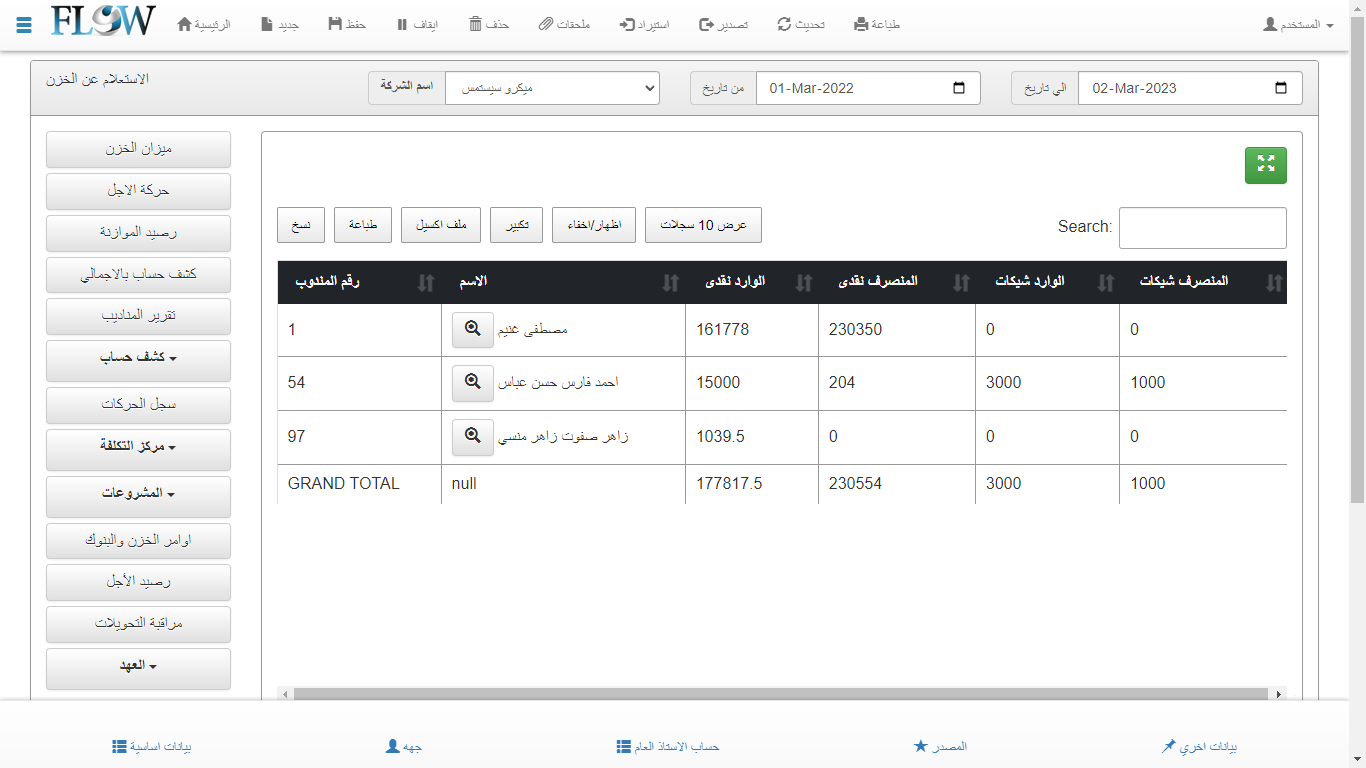Image resolution: width=1366 pixels, height=768 pixels.
Task: Toggle sorting on رقم المندوب column header
Action: pyautogui.click(x=358, y=282)
